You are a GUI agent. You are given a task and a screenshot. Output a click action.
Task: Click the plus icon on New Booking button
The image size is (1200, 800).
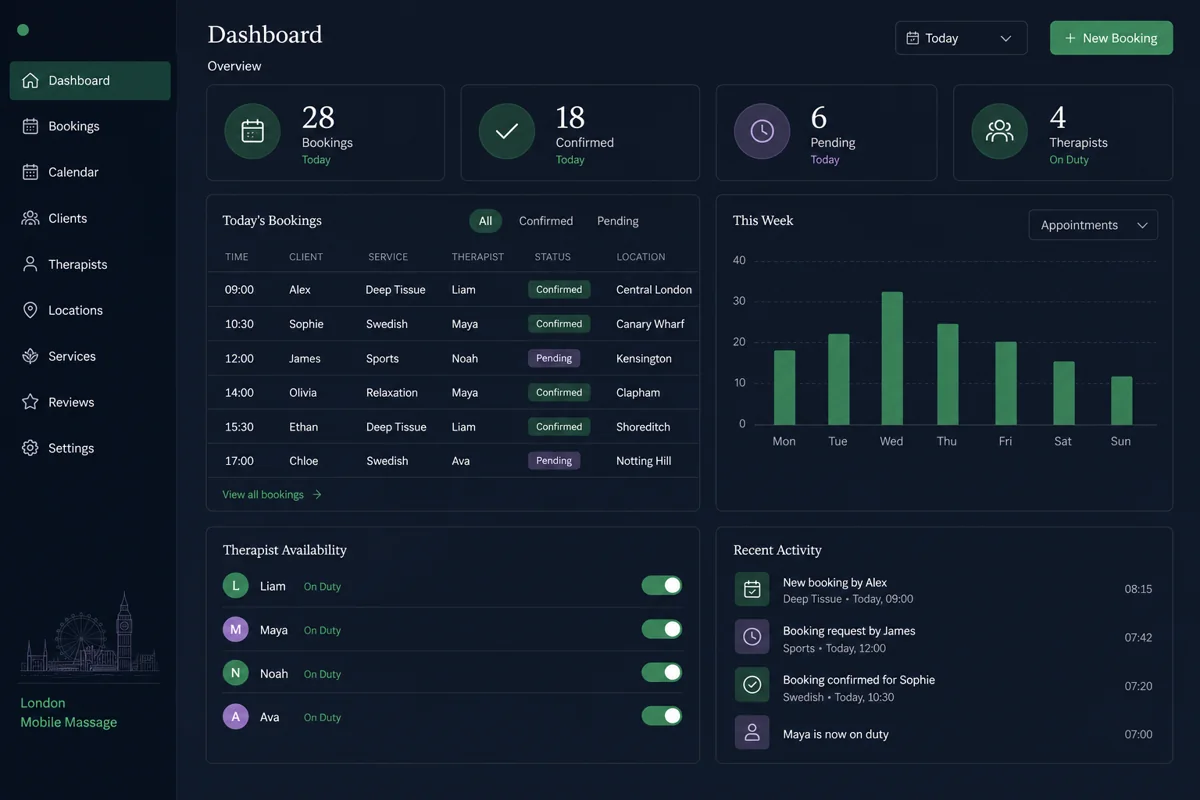1070,38
